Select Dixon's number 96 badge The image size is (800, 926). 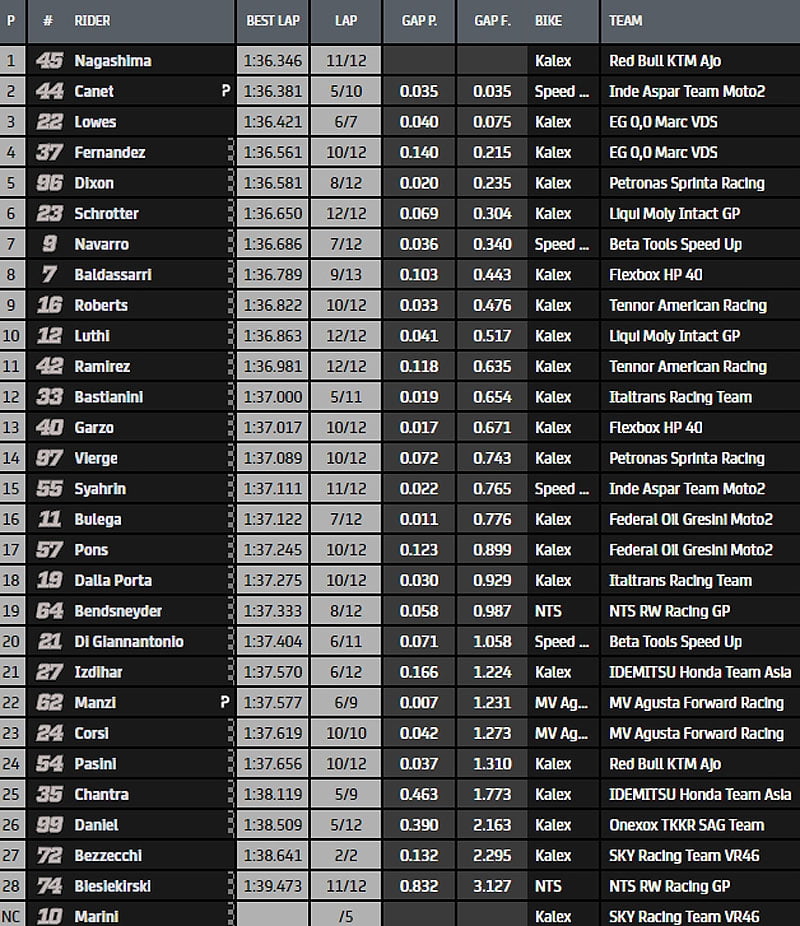(x=48, y=183)
